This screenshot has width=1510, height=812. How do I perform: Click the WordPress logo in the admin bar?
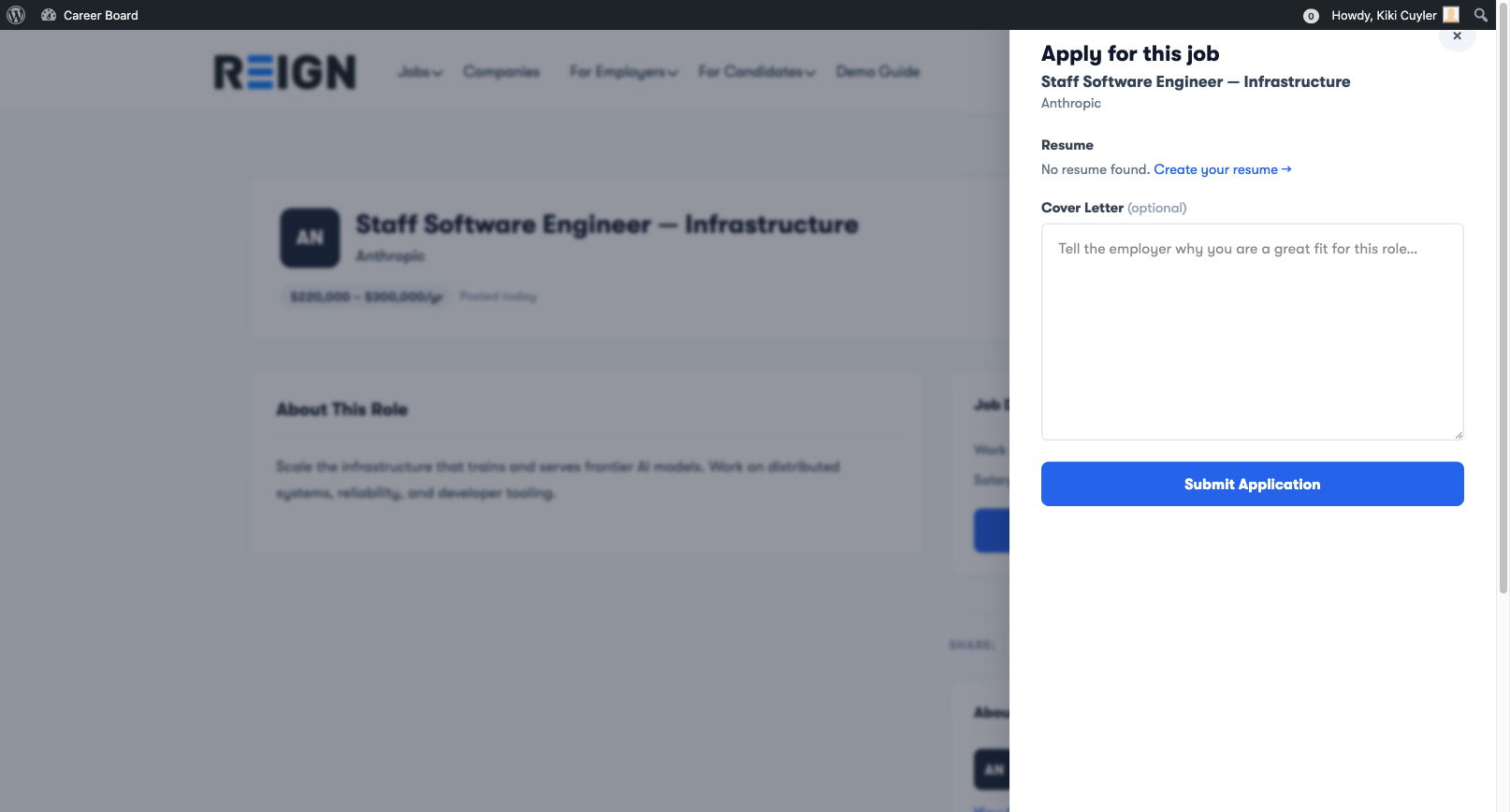[x=16, y=15]
